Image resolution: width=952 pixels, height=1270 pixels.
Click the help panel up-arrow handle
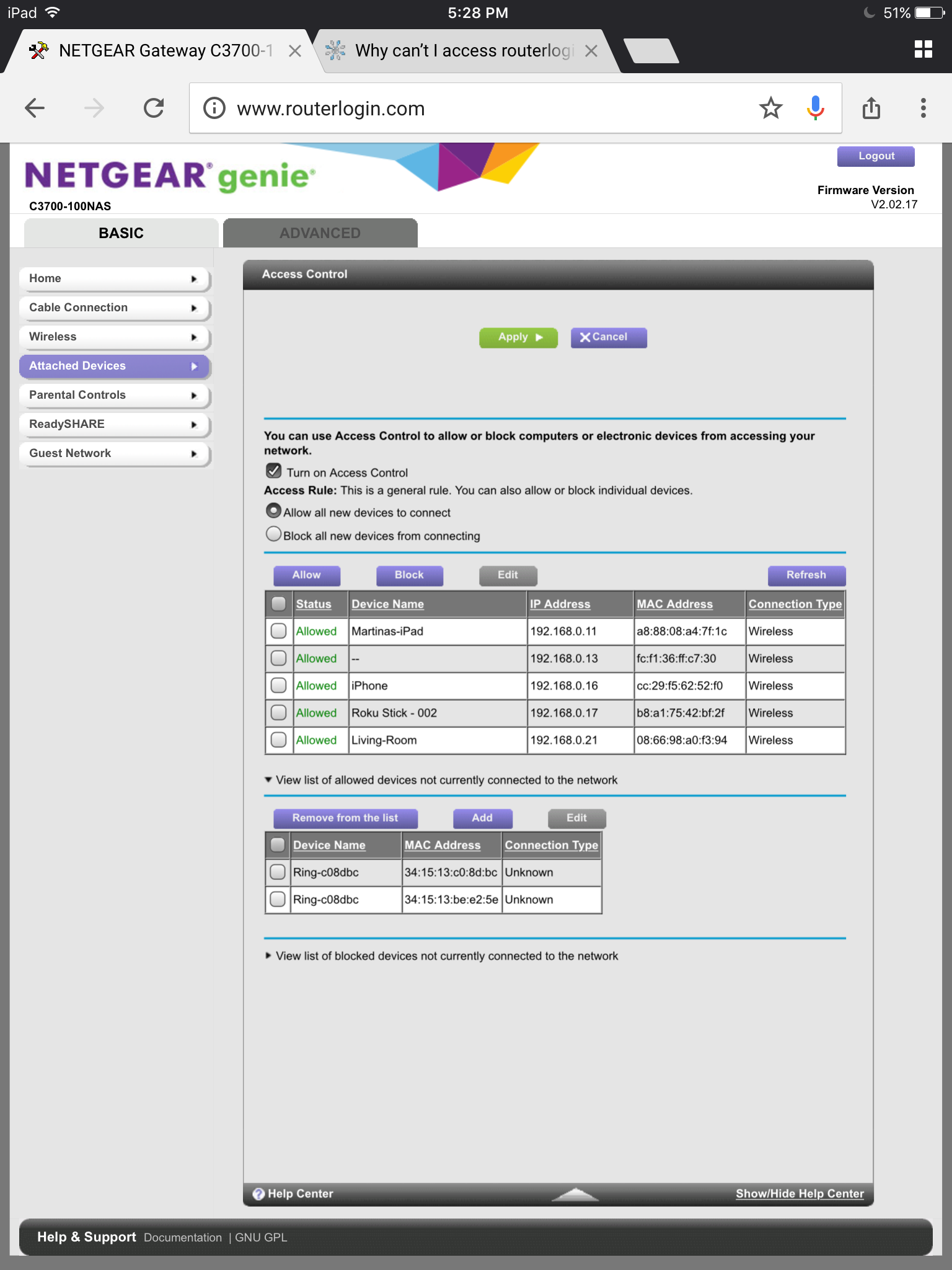pos(575,1194)
